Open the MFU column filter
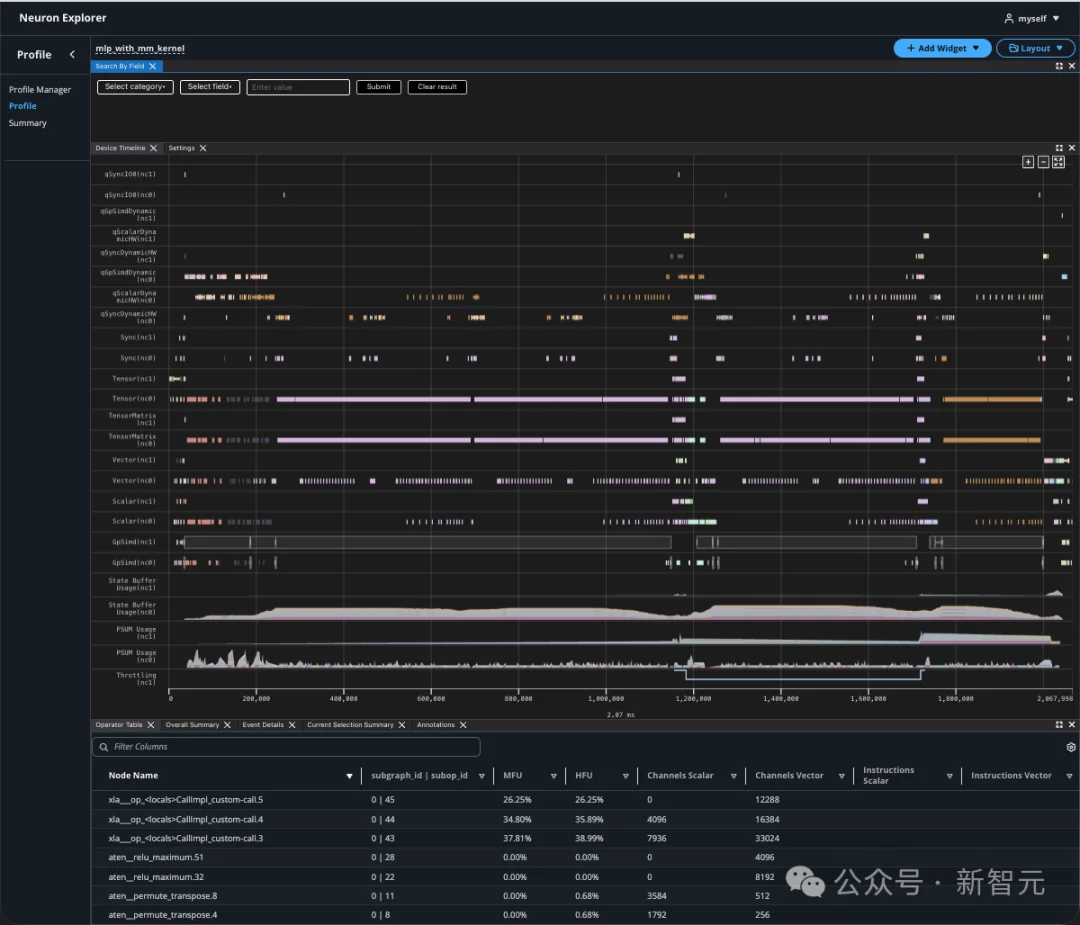 coord(553,776)
